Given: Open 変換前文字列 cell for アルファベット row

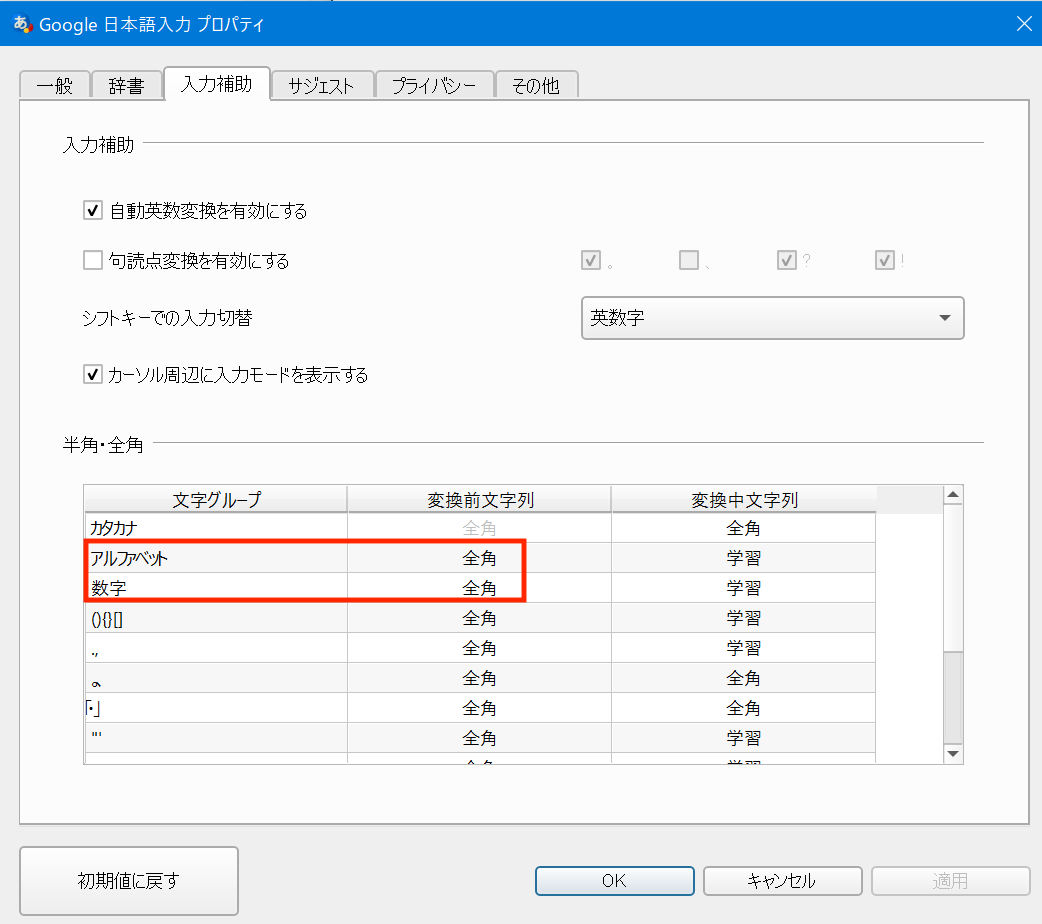Looking at the screenshot, I should pyautogui.click(x=479, y=558).
